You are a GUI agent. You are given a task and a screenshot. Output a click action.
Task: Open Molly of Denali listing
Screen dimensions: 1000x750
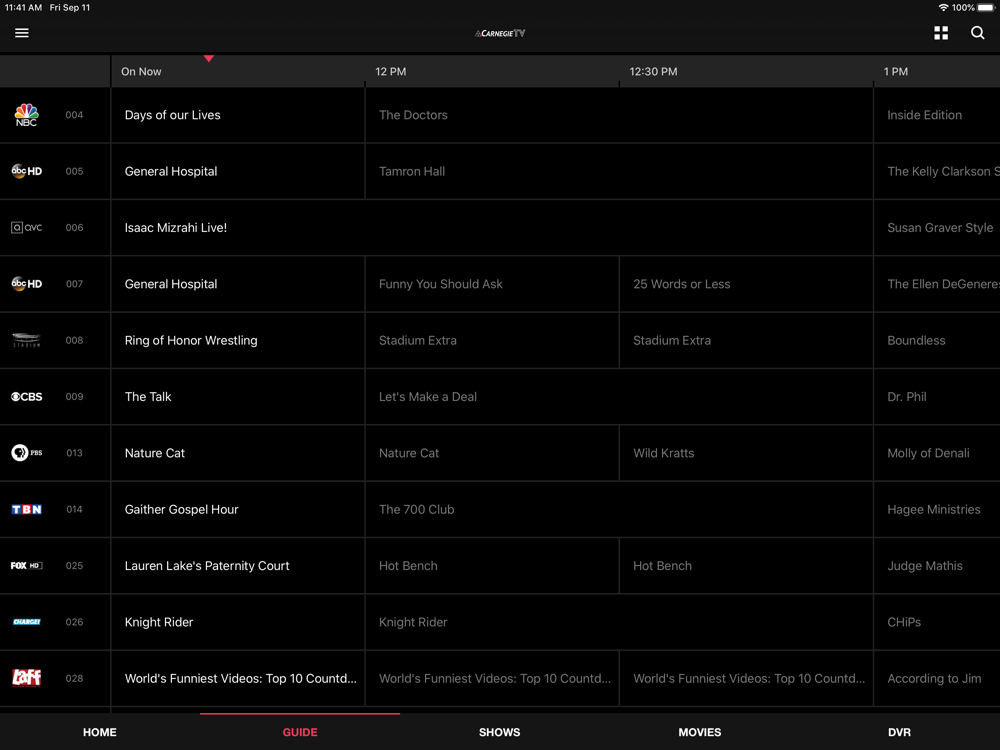point(937,453)
